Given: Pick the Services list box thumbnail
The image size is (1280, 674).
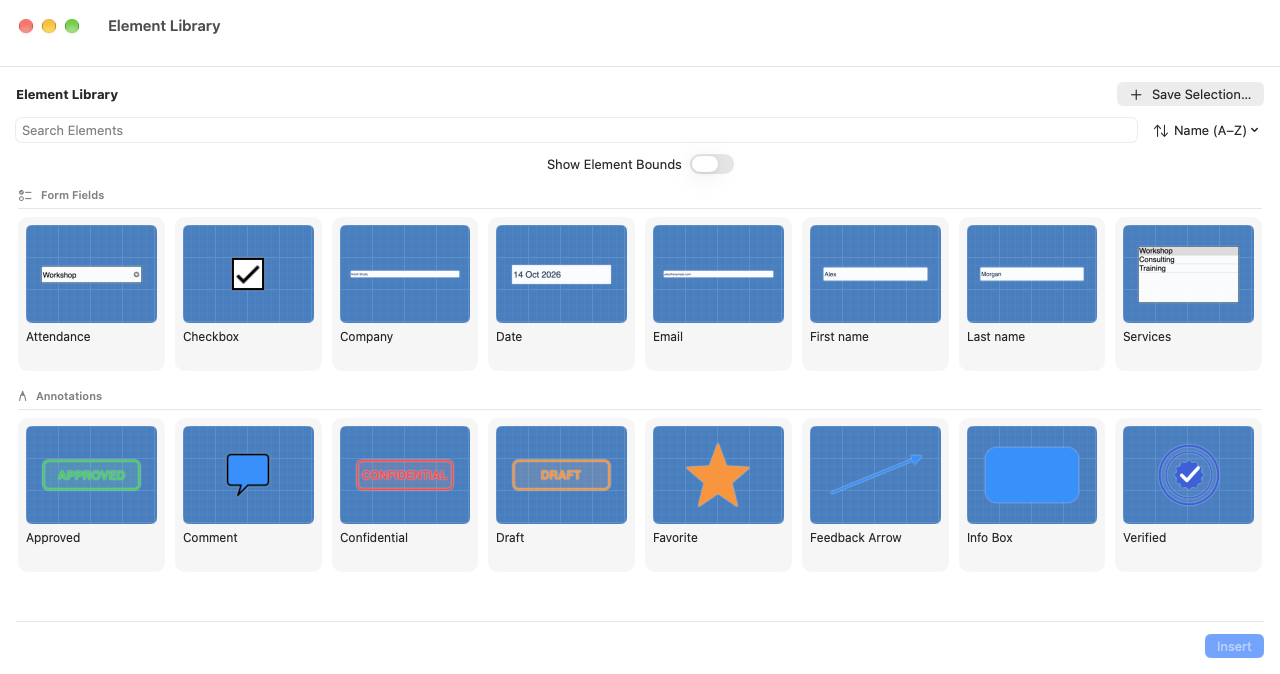Looking at the screenshot, I should (x=1188, y=274).
